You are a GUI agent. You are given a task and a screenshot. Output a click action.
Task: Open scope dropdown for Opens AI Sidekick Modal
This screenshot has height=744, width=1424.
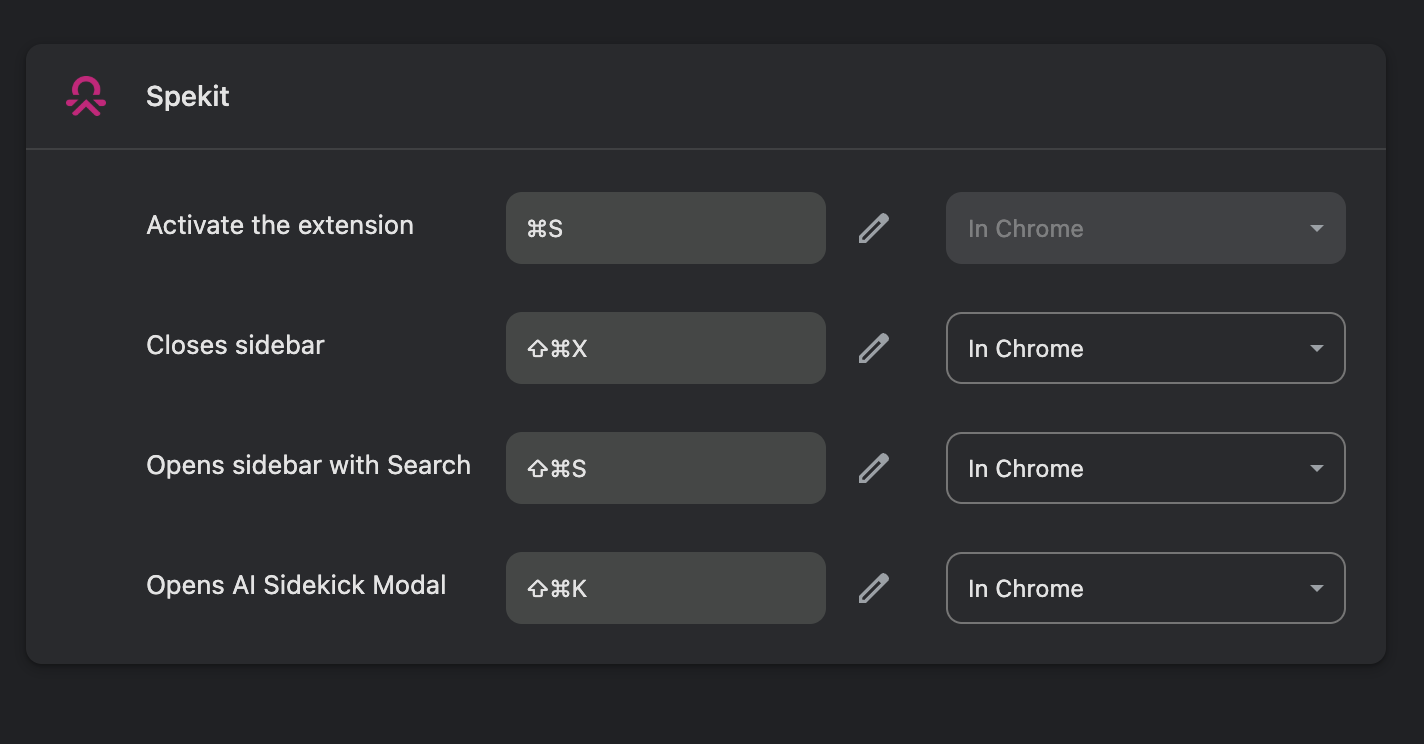point(1146,588)
